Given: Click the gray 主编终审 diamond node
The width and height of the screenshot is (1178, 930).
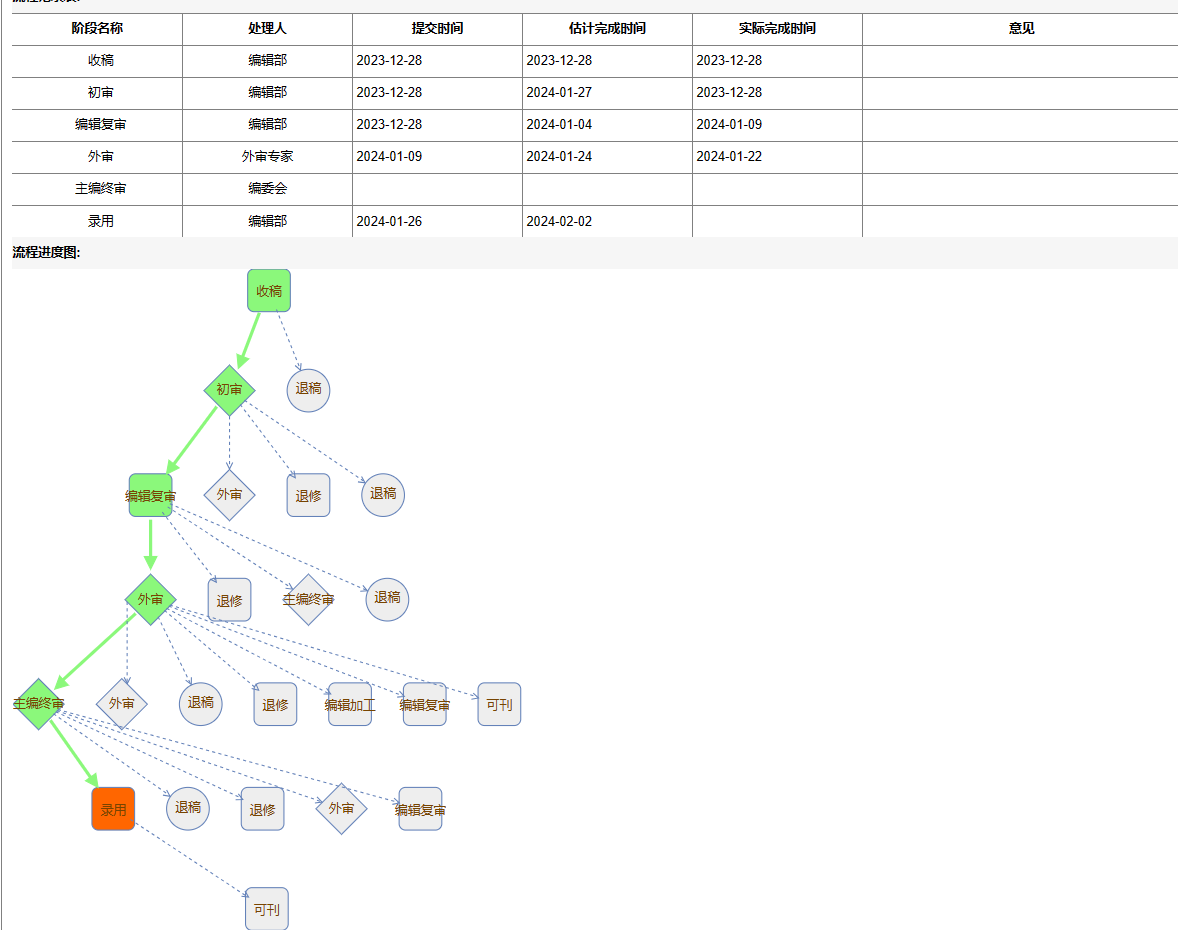Looking at the screenshot, I should [308, 600].
